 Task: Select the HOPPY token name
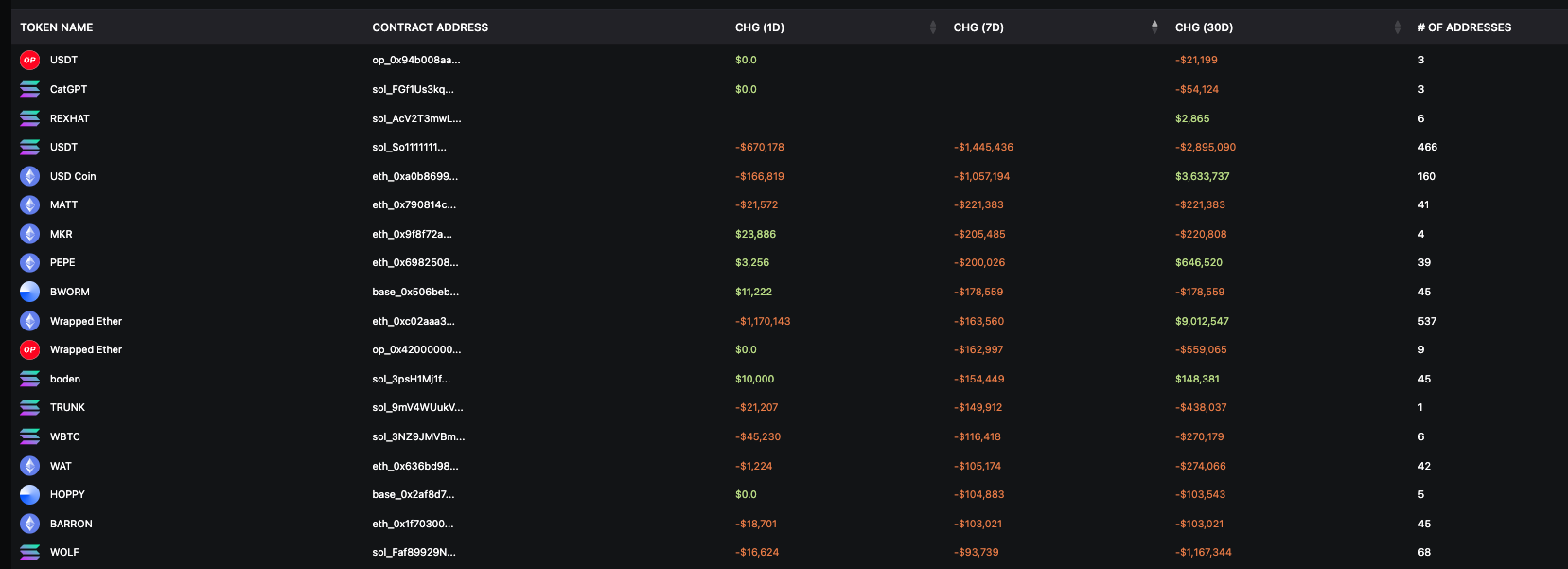(x=67, y=494)
